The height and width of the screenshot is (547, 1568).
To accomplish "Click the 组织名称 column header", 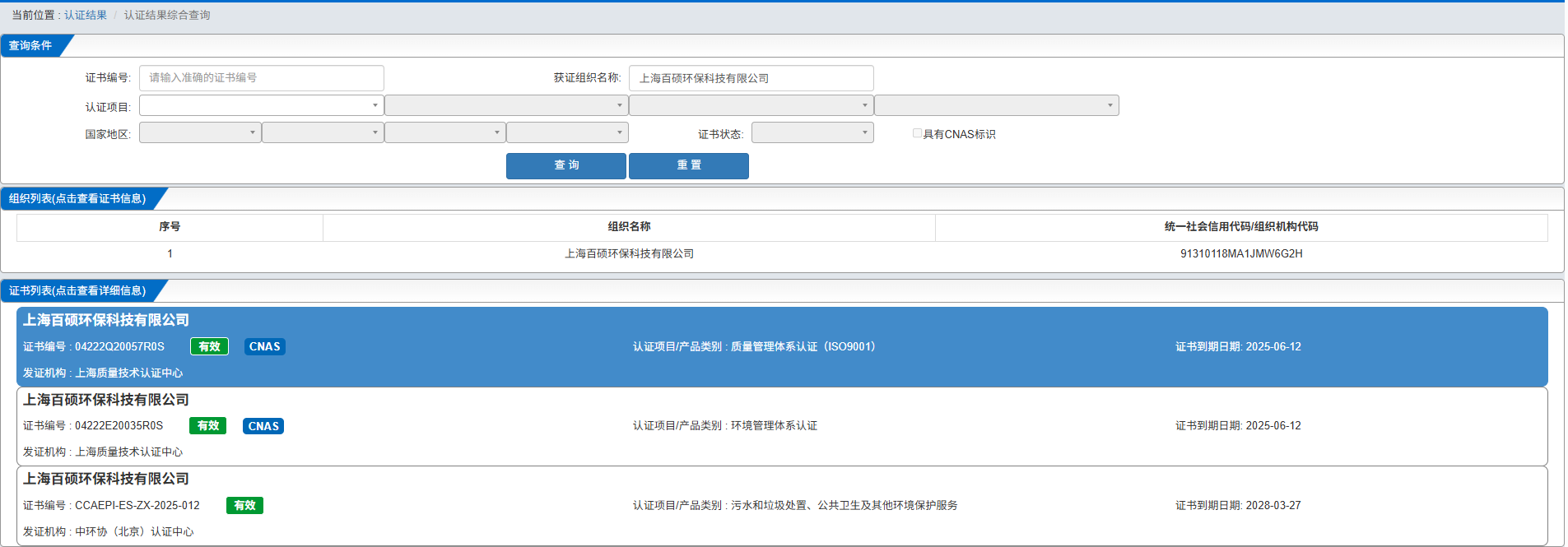I will [629, 227].
